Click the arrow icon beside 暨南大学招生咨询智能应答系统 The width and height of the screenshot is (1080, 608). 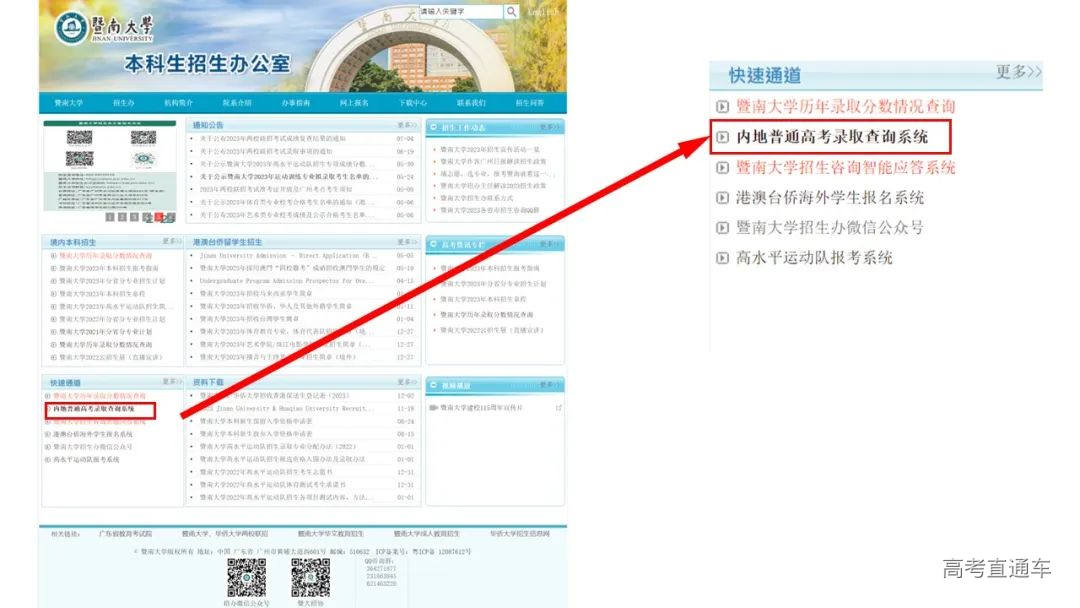click(721, 168)
